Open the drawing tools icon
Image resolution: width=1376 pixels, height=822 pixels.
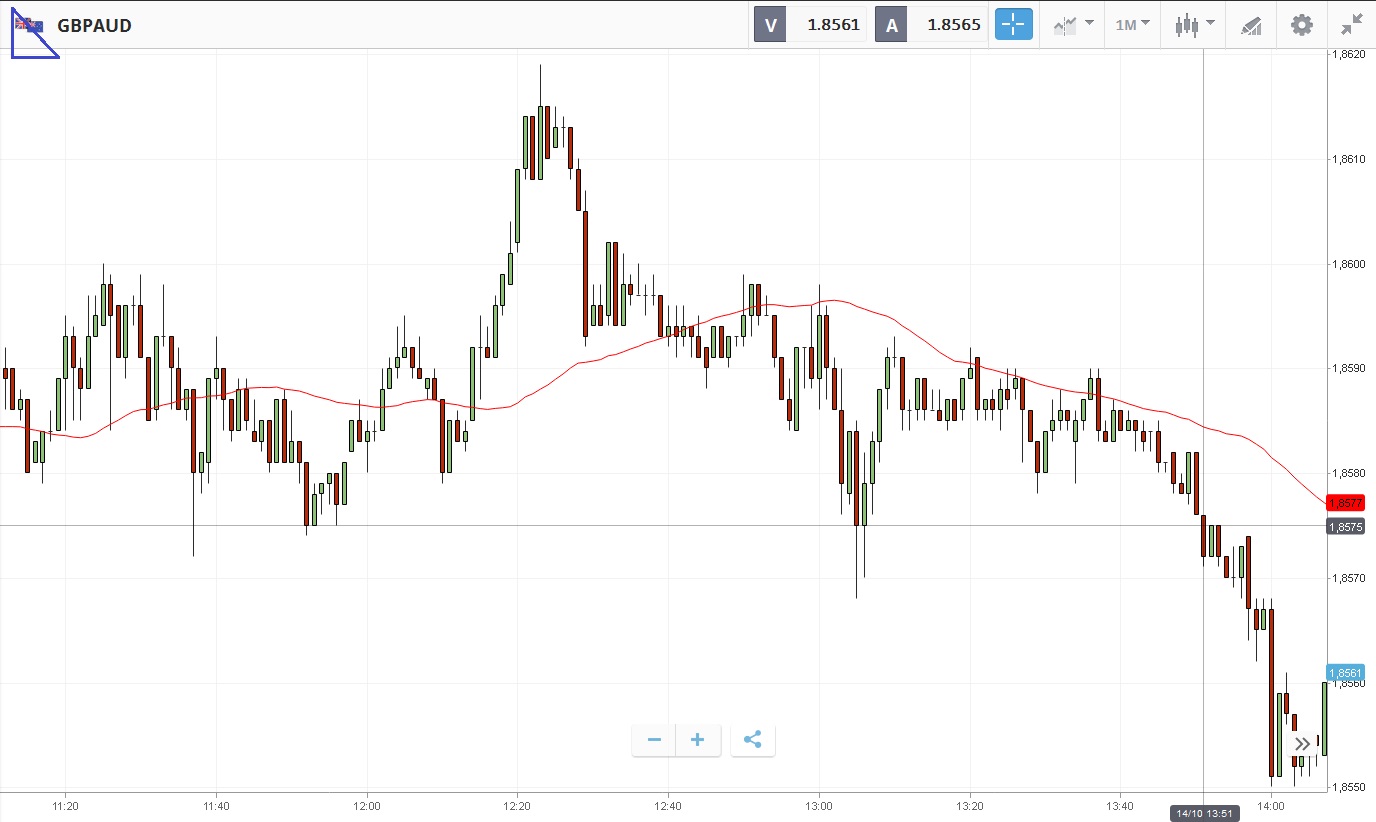1251,25
